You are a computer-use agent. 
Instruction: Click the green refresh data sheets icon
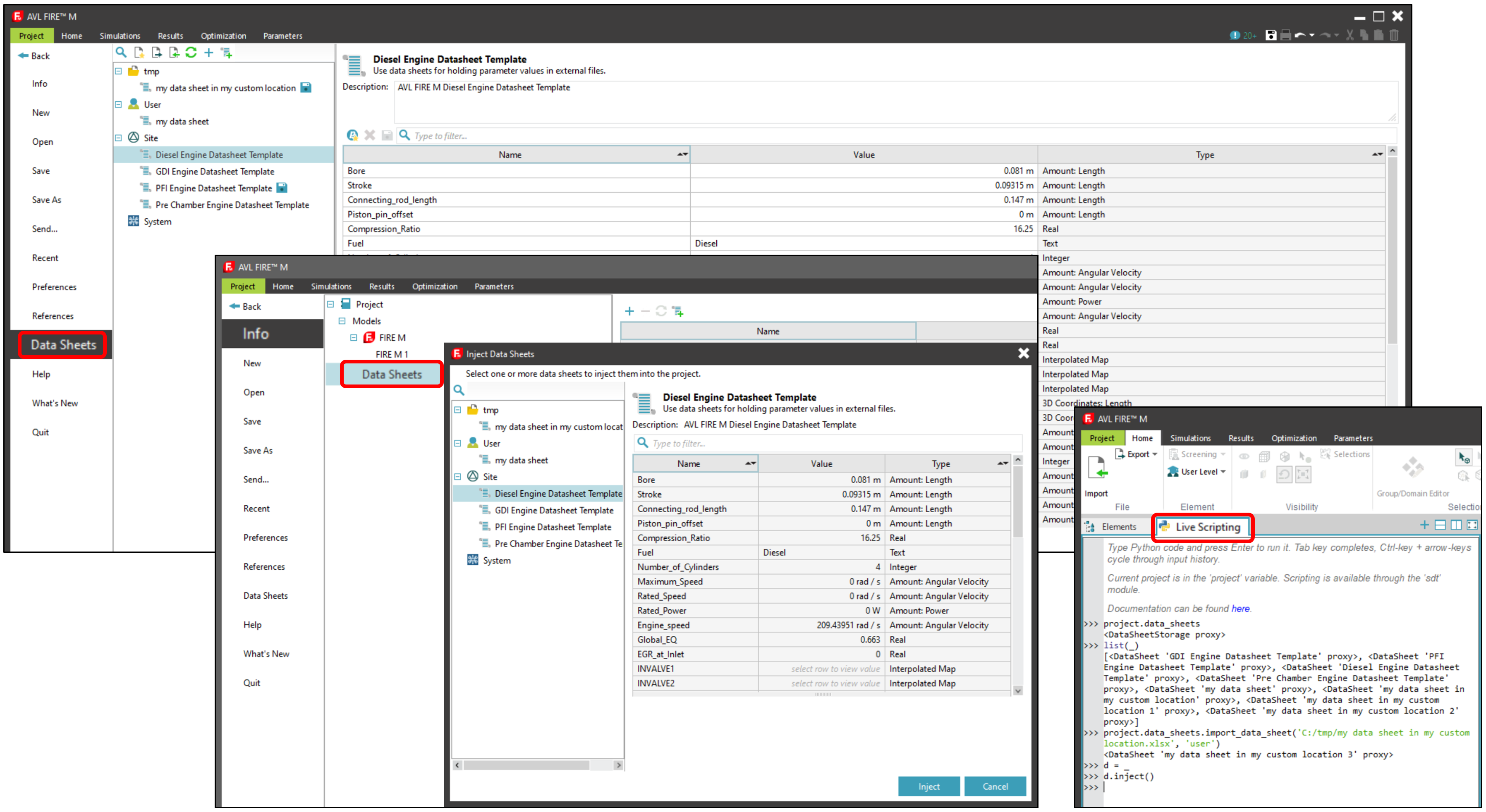(191, 53)
